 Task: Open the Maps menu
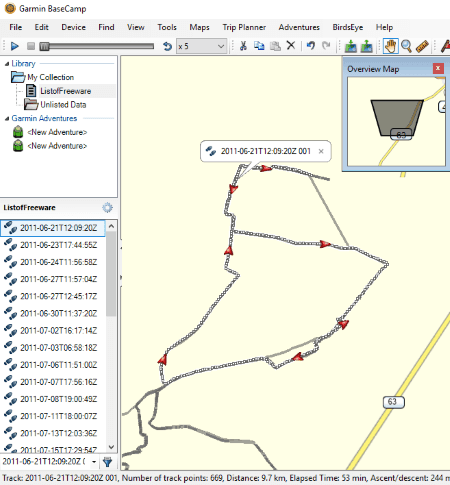[199, 27]
